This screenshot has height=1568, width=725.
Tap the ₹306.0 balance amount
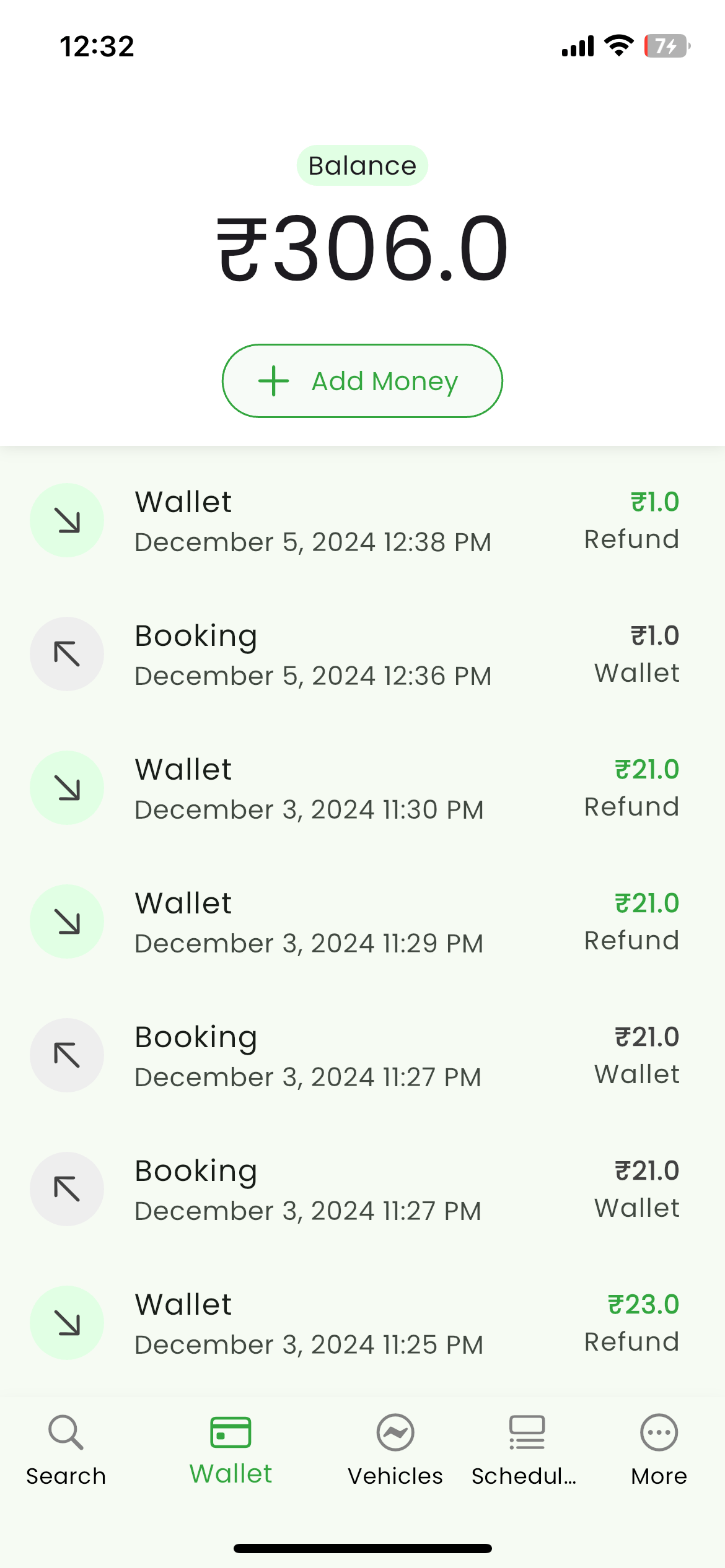(x=362, y=248)
